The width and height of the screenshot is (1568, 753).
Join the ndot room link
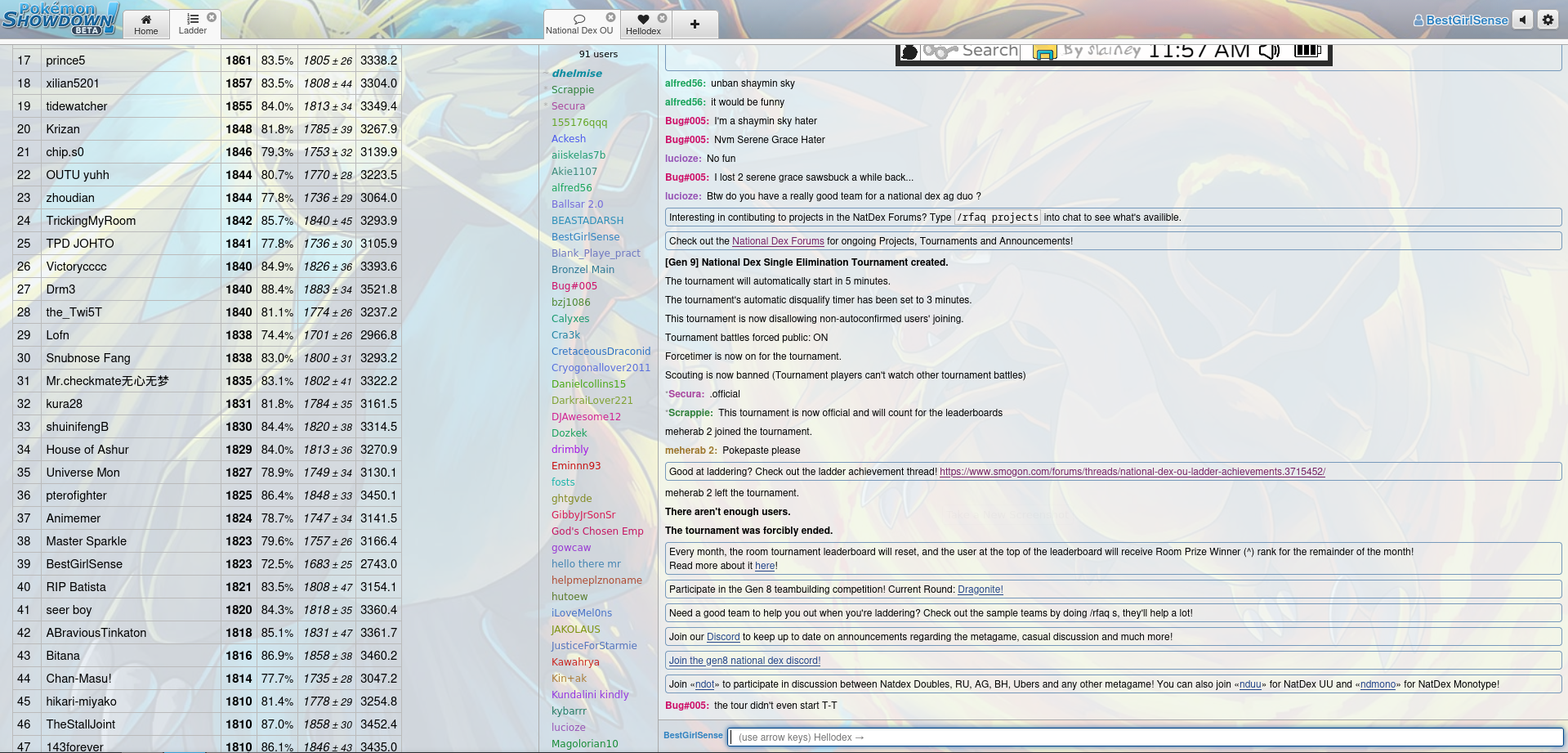click(704, 684)
